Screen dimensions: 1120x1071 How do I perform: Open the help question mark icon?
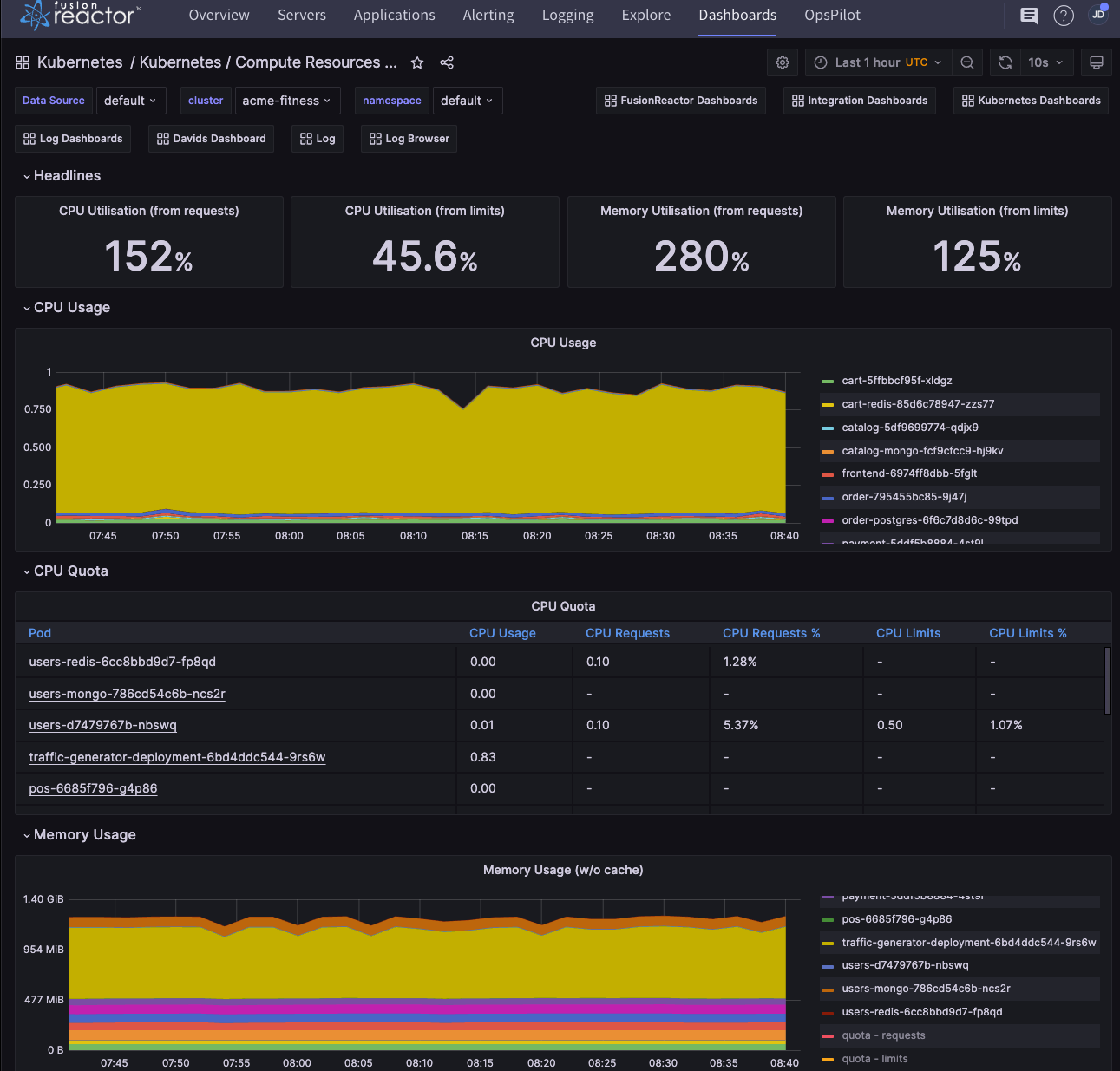pyautogui.click(x=1063, y=16)
